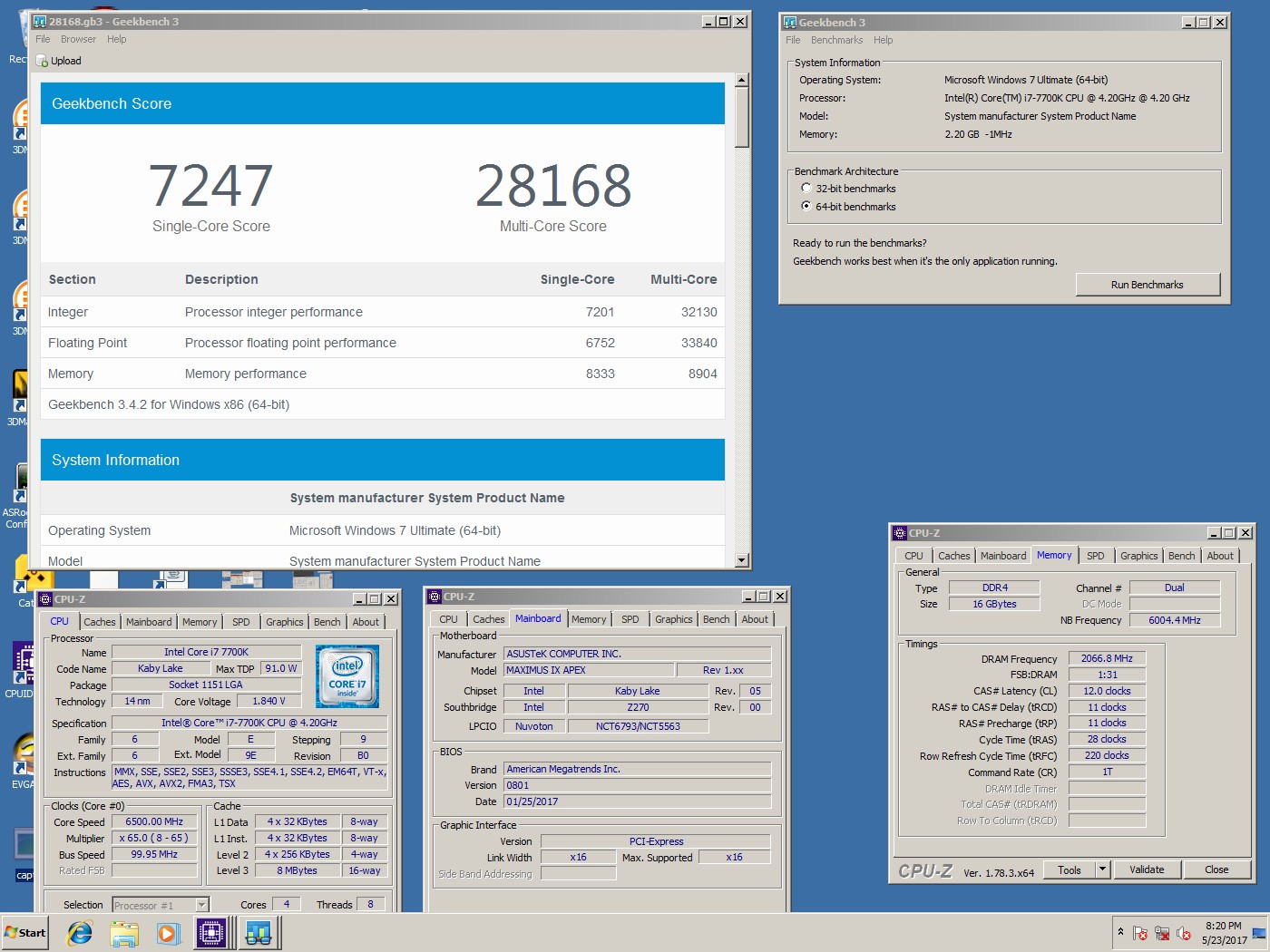Click the single-core score 7247
This screenshot has width=1270, height=952.
point(210,186)
